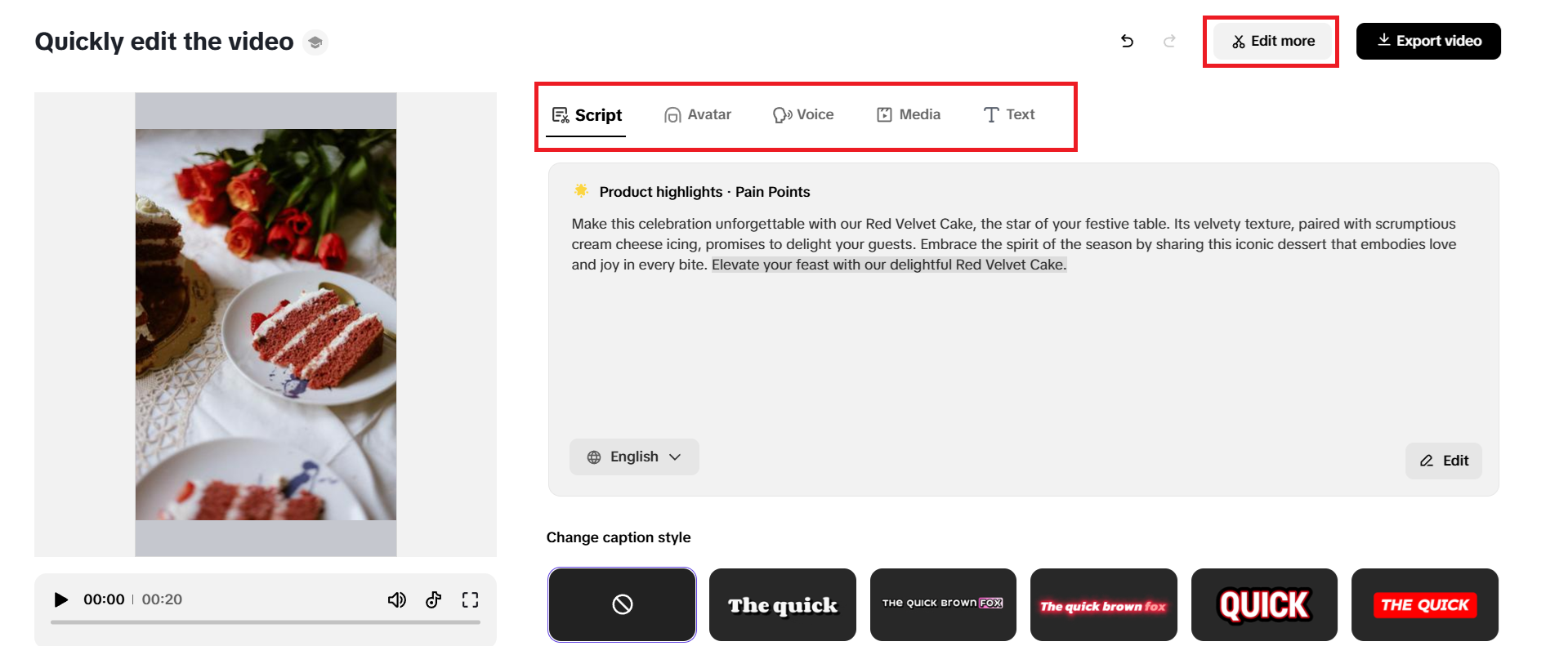Viewport: 1568px width, 646px height.
Task: Enter fullscreen video preview
Action: point(470,600)
